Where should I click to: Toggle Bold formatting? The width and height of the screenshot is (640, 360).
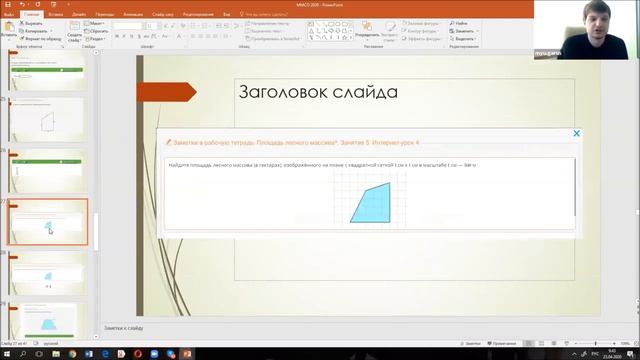(x=117, y=36)
